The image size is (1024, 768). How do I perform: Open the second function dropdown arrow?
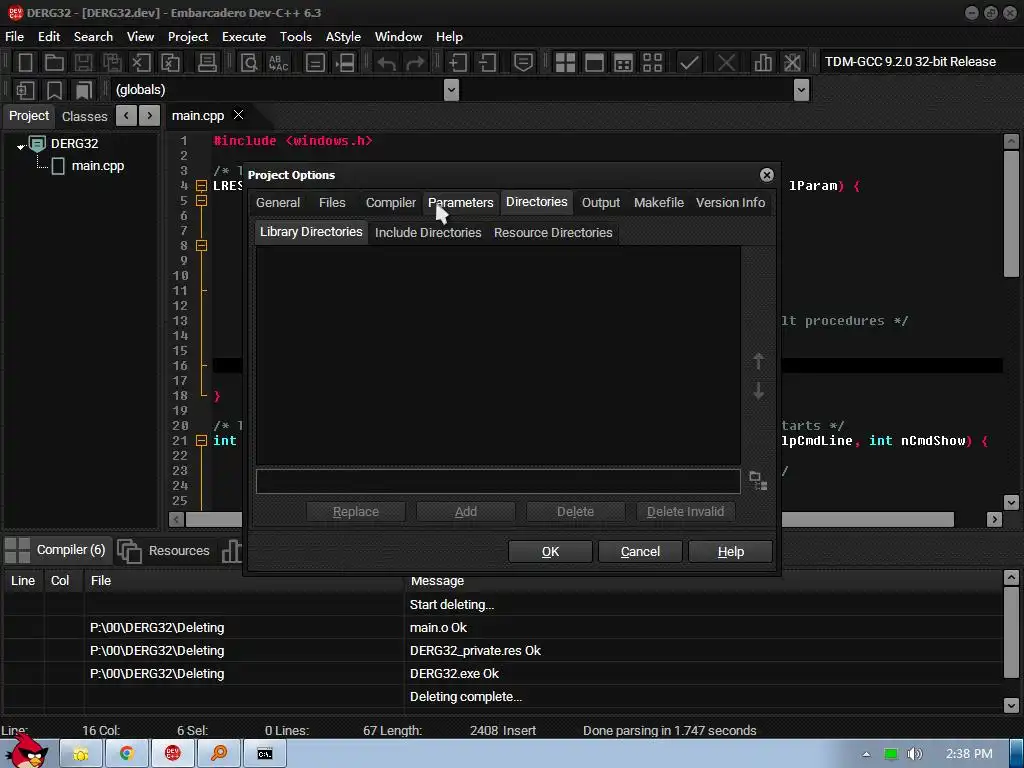(801, 90)
